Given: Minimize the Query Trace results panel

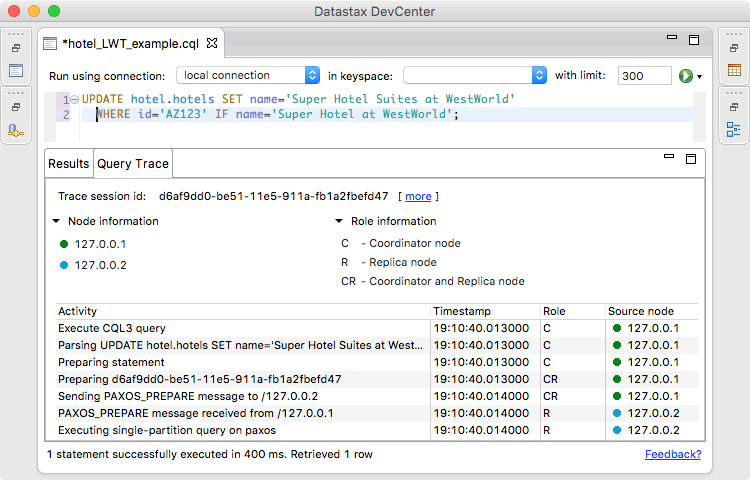Looking at the screenshot, I should pyautogui.click(x=670, y=158).
